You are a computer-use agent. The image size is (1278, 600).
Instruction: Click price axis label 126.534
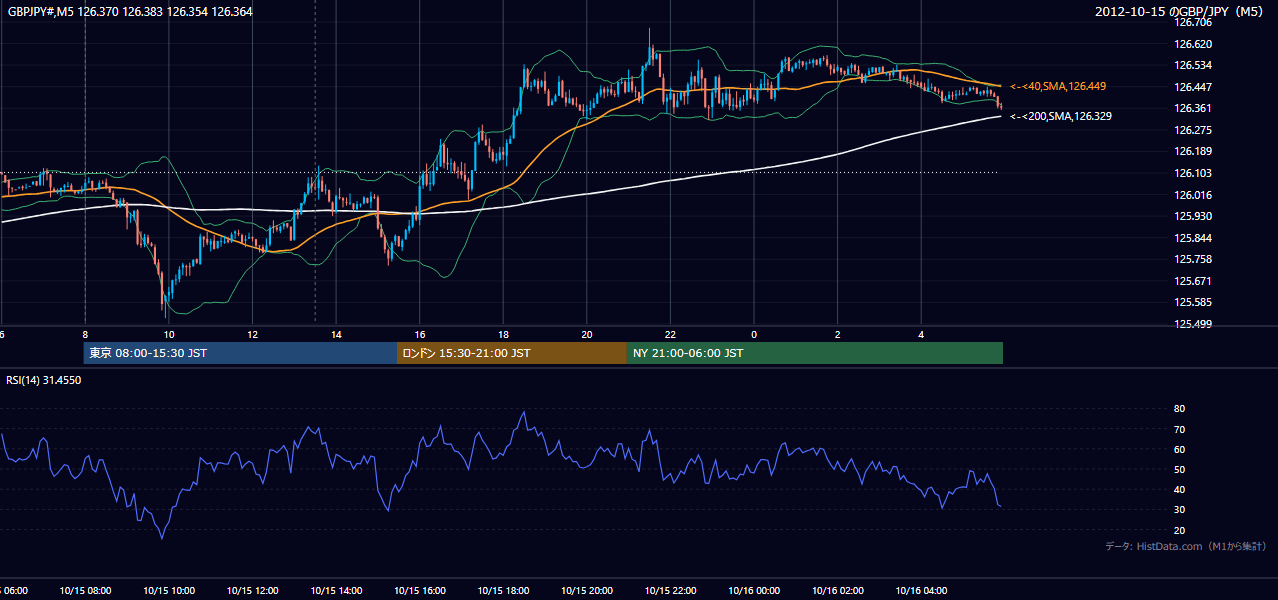click(1194, 65)
